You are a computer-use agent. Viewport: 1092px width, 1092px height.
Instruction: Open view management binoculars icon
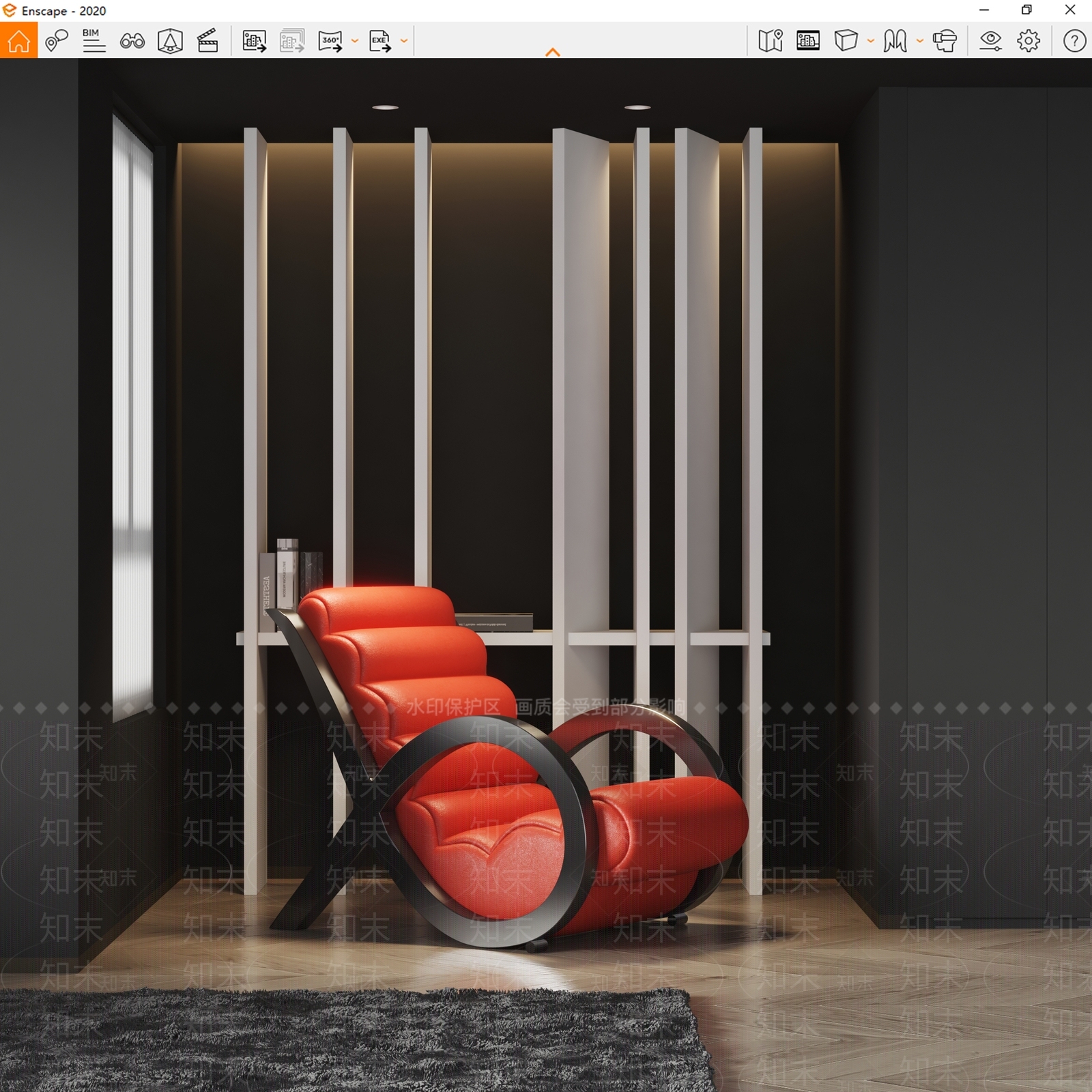132,41
